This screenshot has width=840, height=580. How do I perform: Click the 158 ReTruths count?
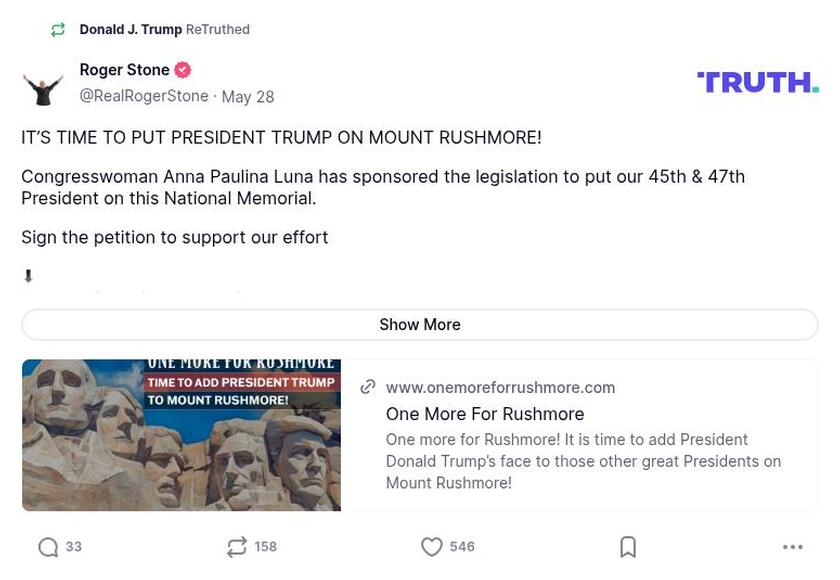click(265, 547)
